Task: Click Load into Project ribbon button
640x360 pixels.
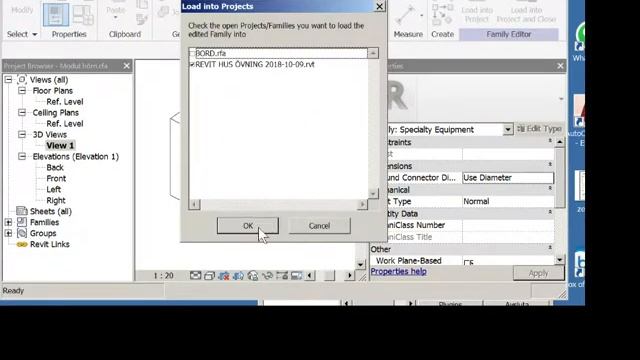Action: [477, 14]
